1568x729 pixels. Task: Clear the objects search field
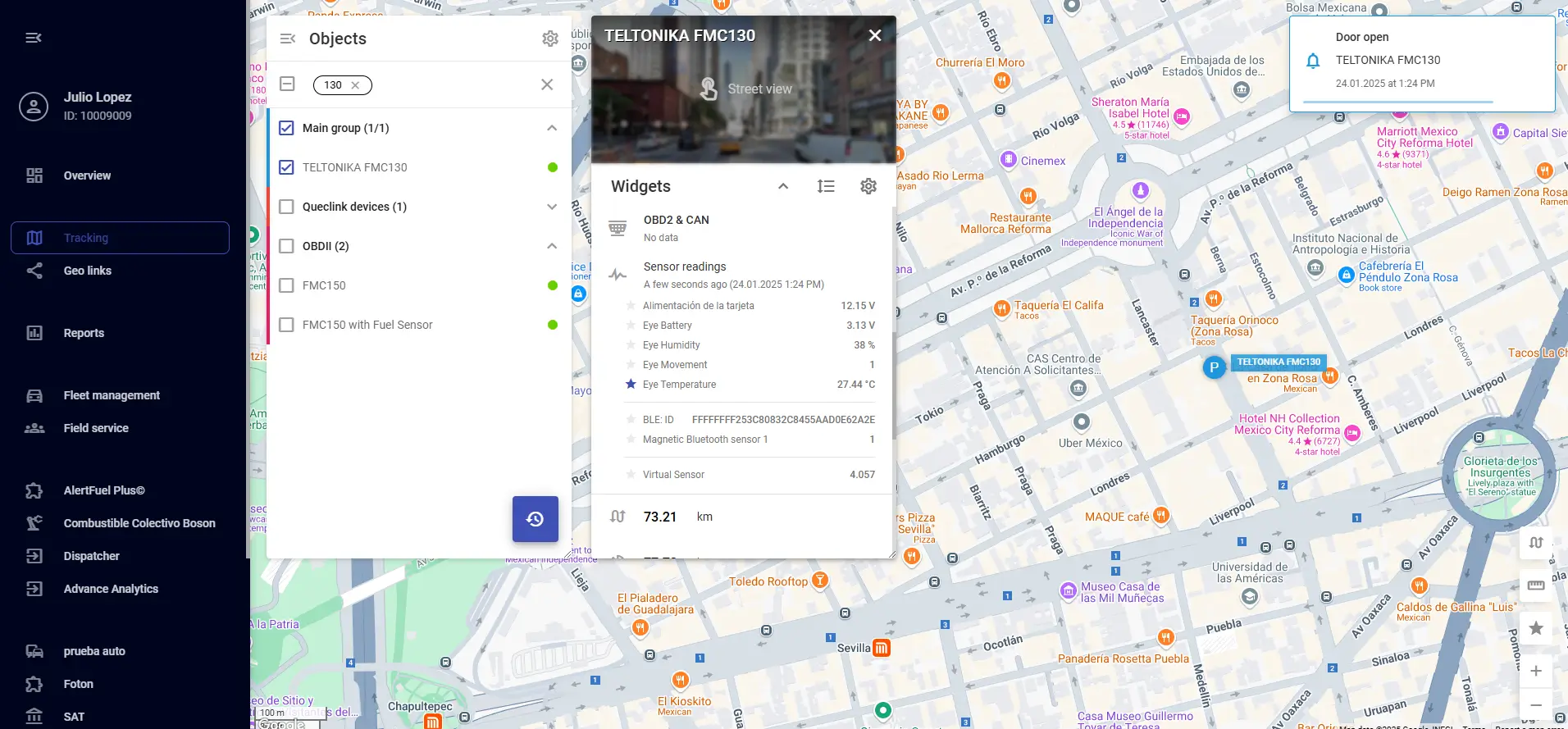tap(547, 84)
